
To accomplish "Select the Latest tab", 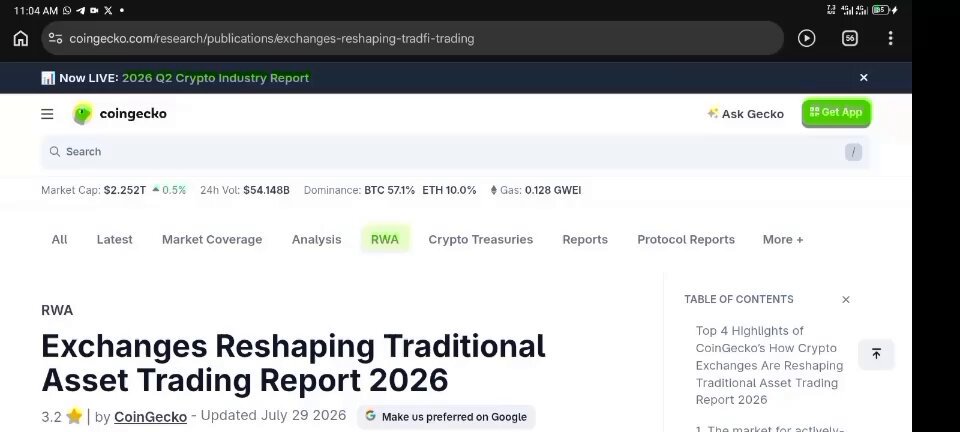I will (114, 239).
